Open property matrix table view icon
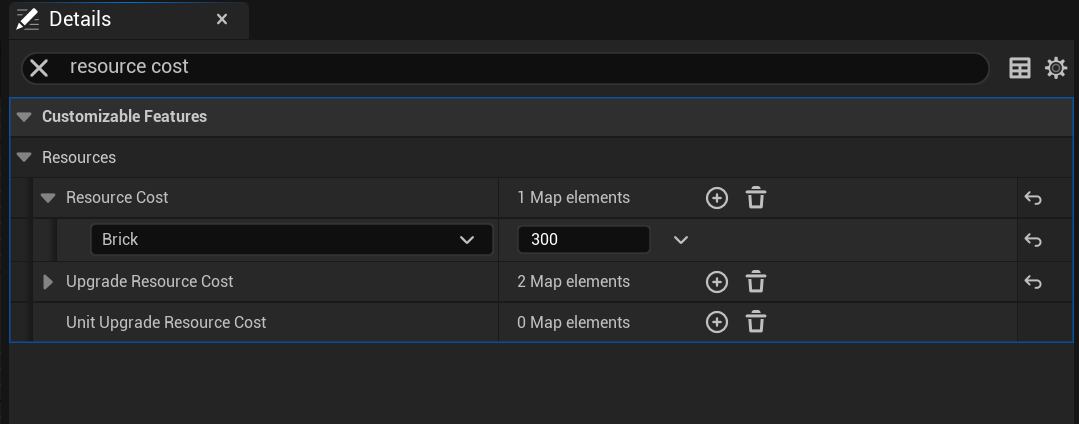This screenshot has height=424, width=1079. (x=1020, y=68)
